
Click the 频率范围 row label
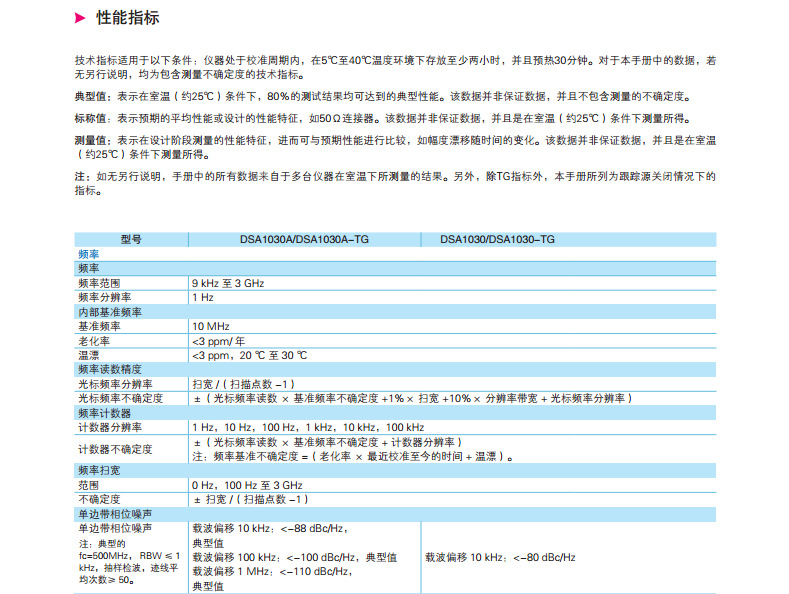(99, 283)
